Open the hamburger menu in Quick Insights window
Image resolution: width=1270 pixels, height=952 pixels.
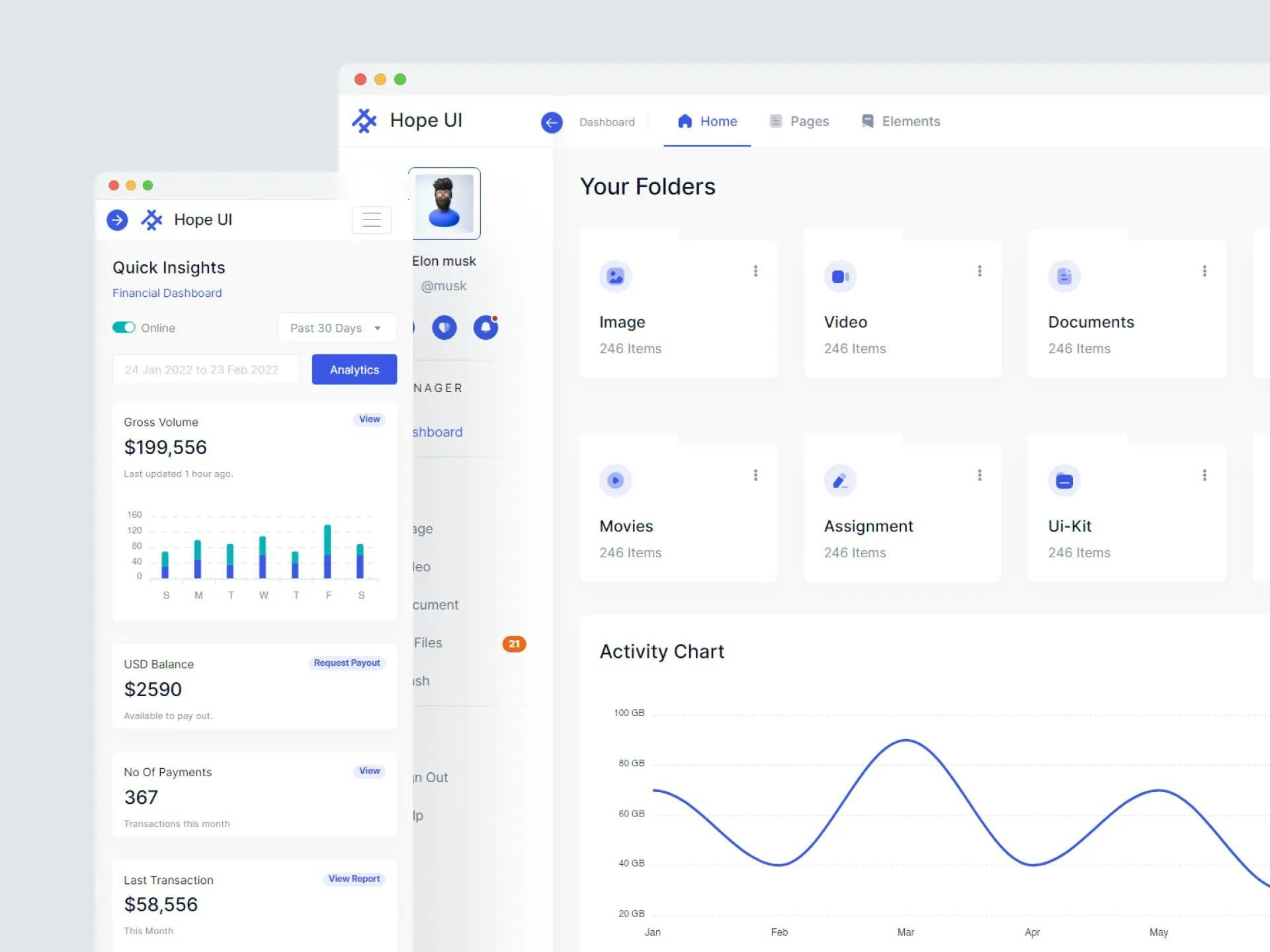372,219
